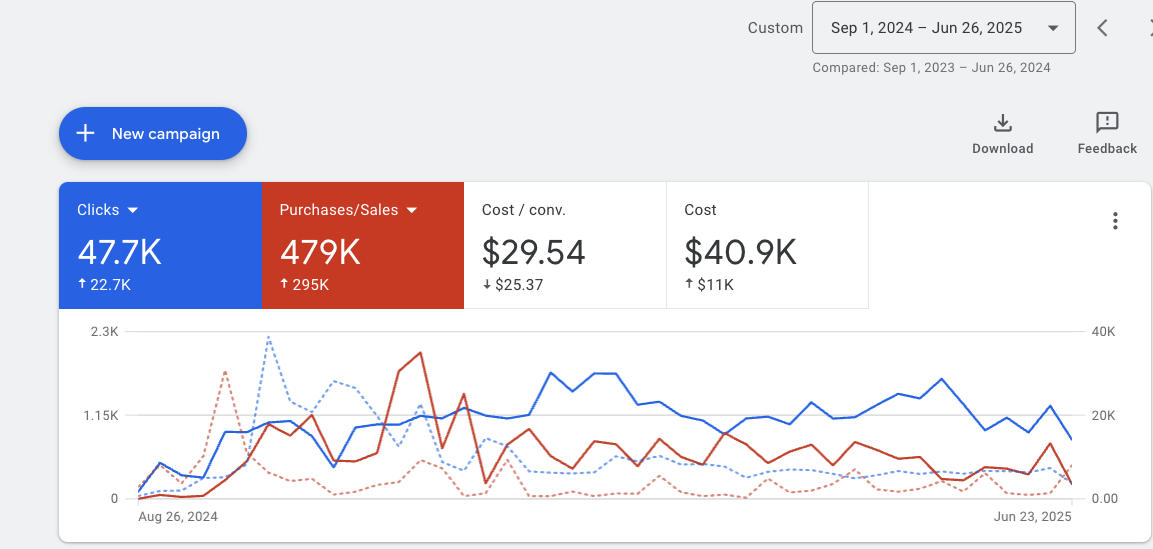Open the three-dot more options menu
Viewport: 1153px width, 549px height.
[1116, 221]
